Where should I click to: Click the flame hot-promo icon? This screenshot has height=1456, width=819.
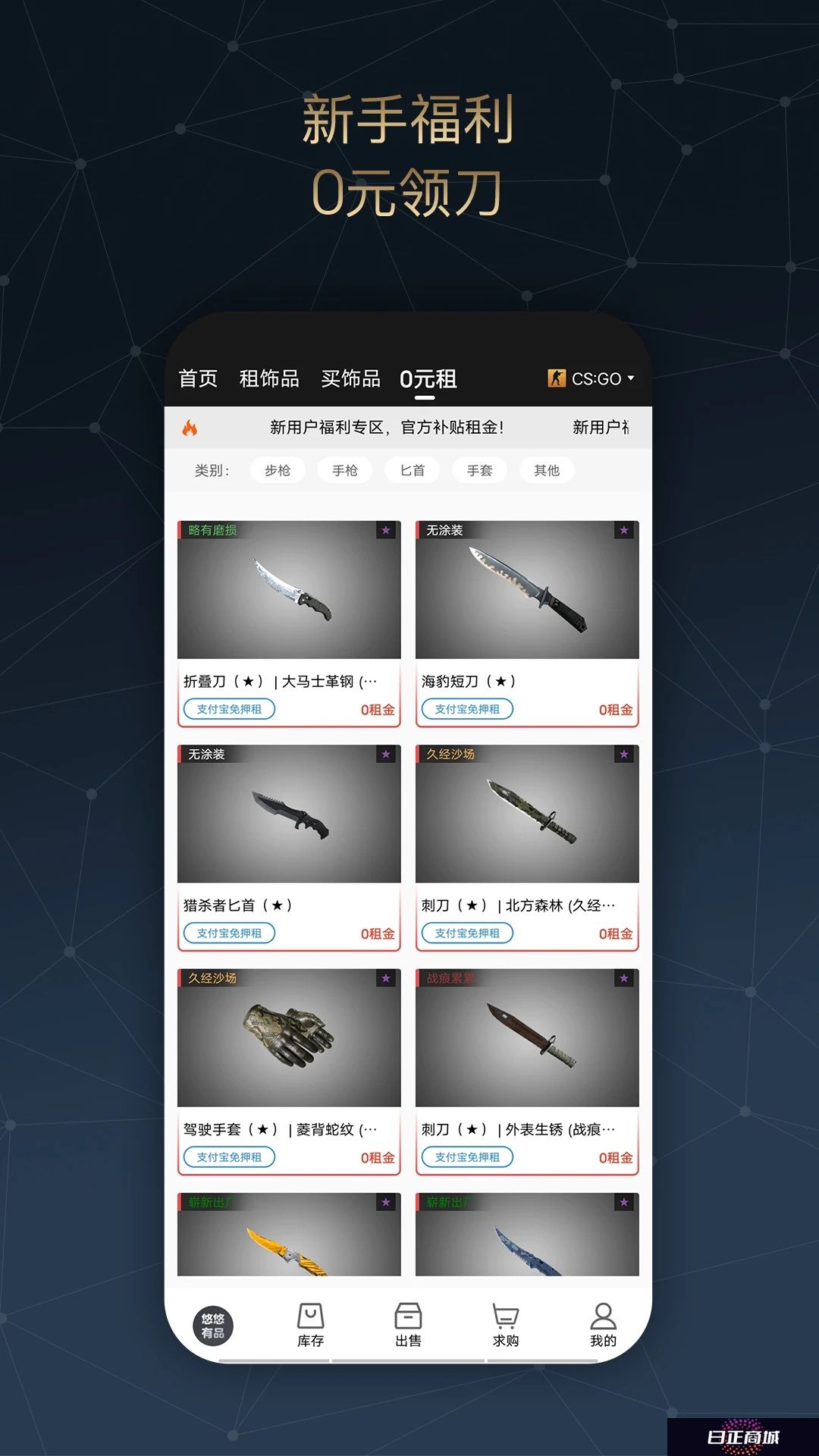tap(190, 428)
